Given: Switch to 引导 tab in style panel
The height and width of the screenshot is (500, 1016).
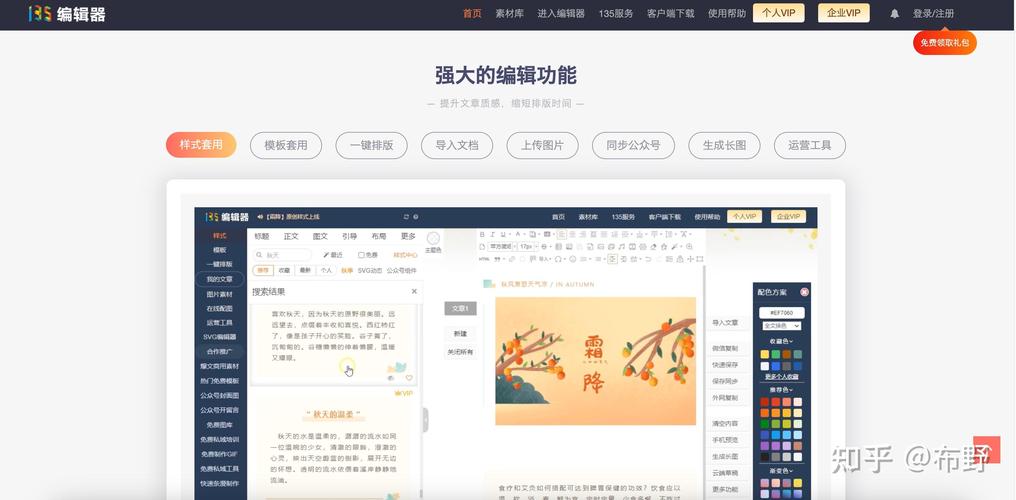Looking at the screenshot, I should tap(349, 236).
